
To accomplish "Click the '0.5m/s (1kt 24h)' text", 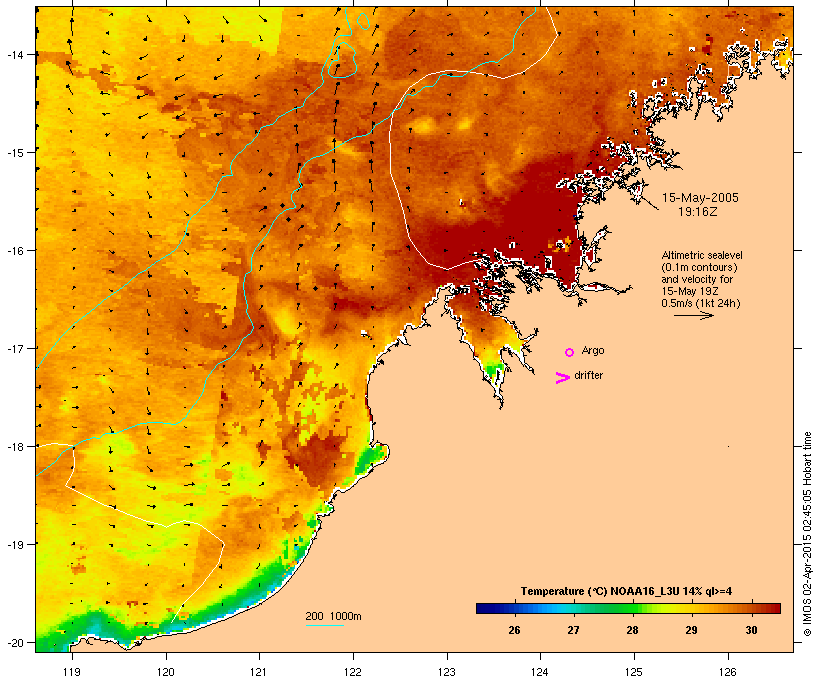I will [x=701, y=303].
